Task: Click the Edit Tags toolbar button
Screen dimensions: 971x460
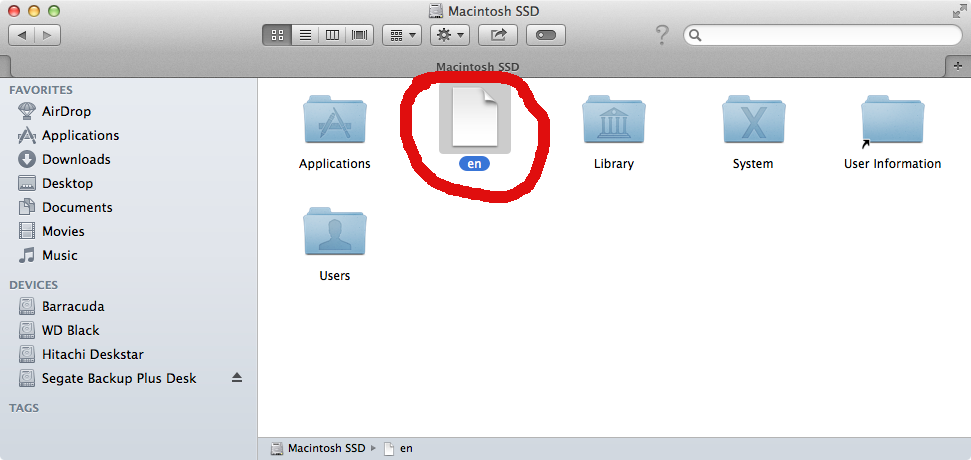Action: click(546, 35)
